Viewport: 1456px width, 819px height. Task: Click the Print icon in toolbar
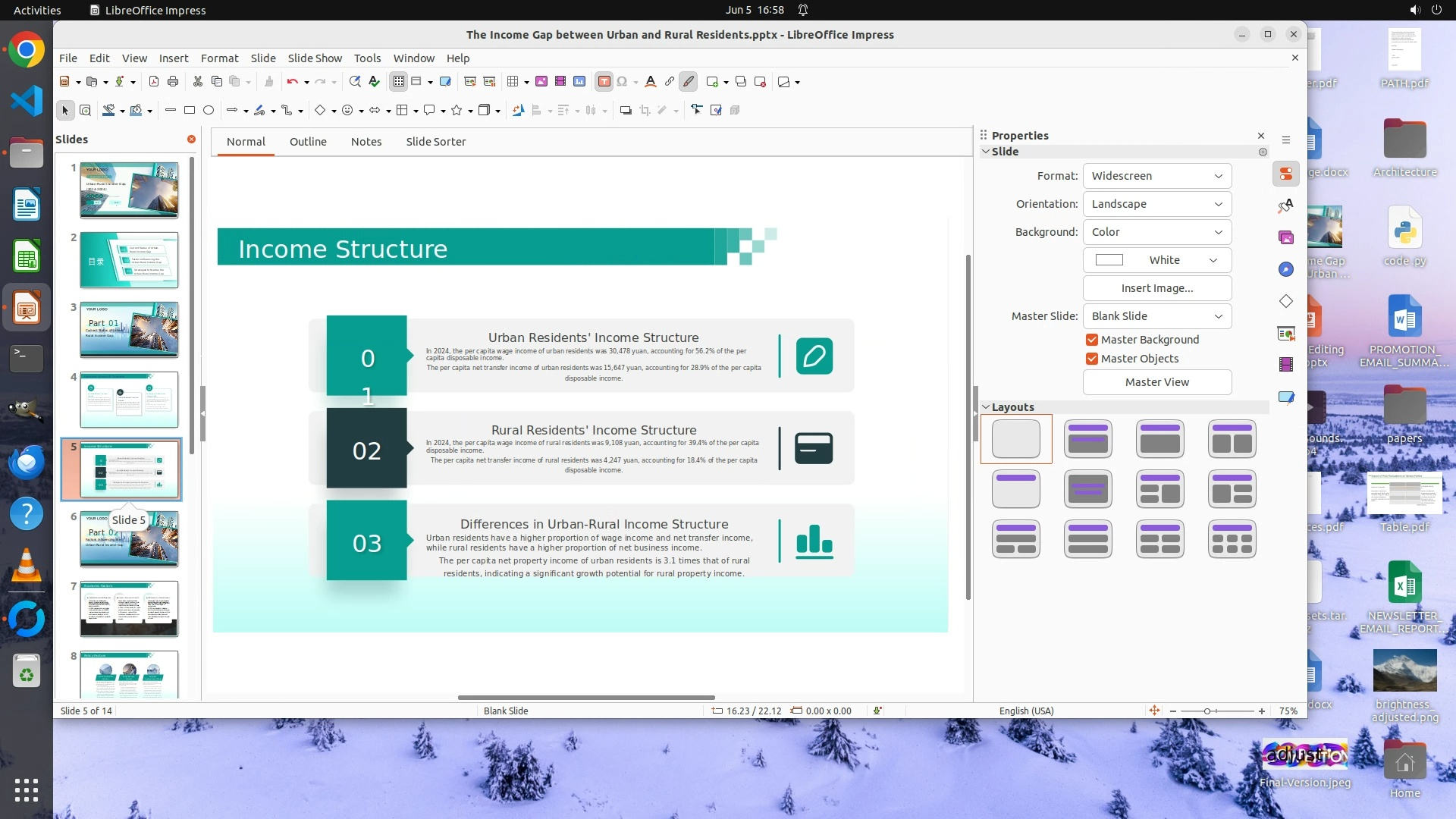173,82
